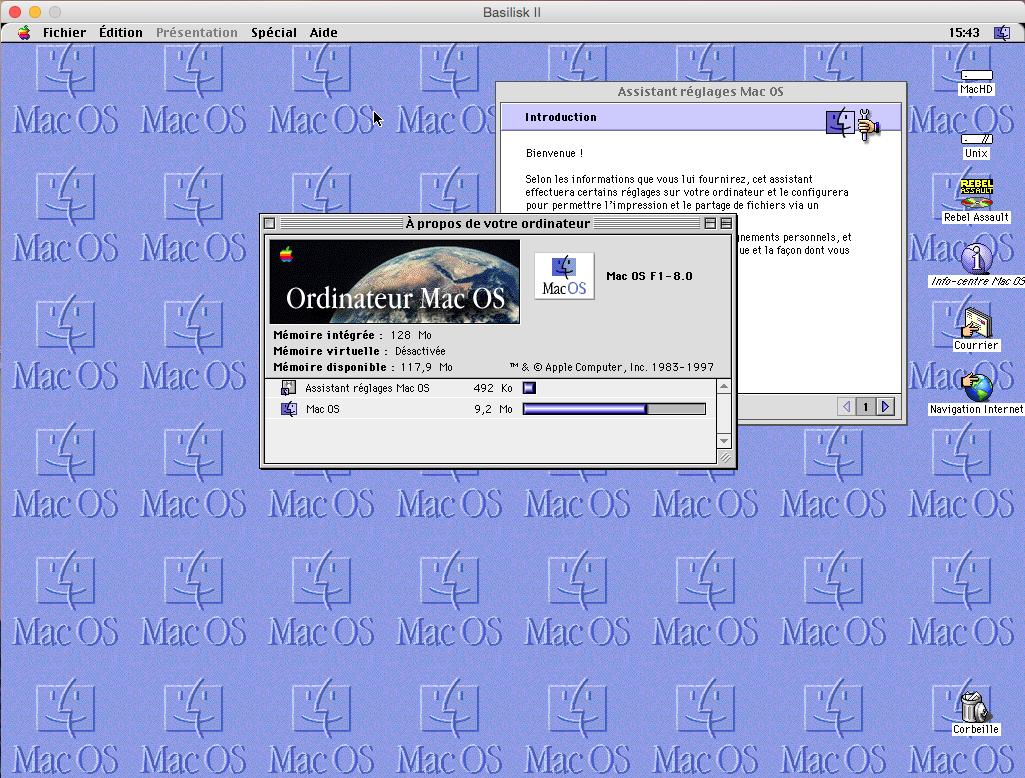Click the Assistant réglages memory usage bar
Screen dimensions: 1025x778
(x=529, y=388)
